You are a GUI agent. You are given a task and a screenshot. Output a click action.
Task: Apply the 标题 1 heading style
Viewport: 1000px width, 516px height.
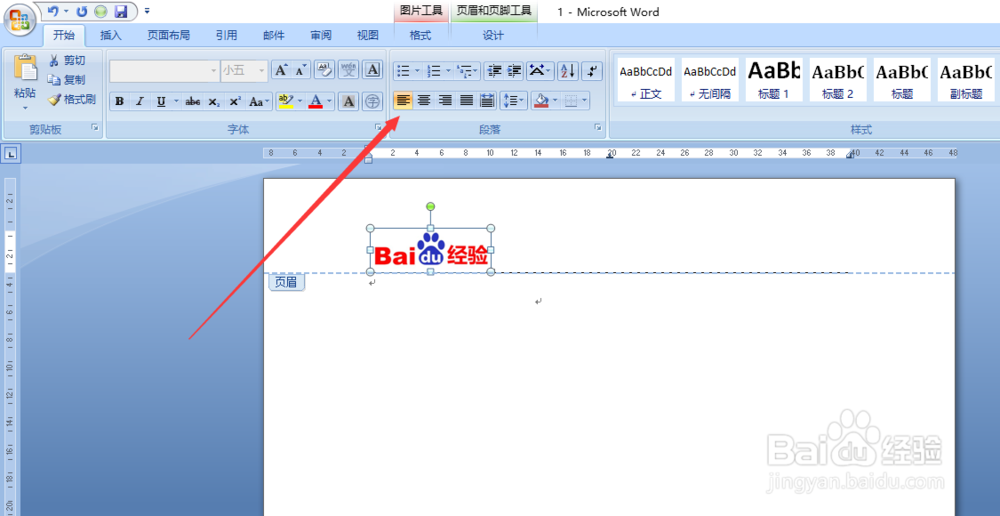[x=774, y=79]
